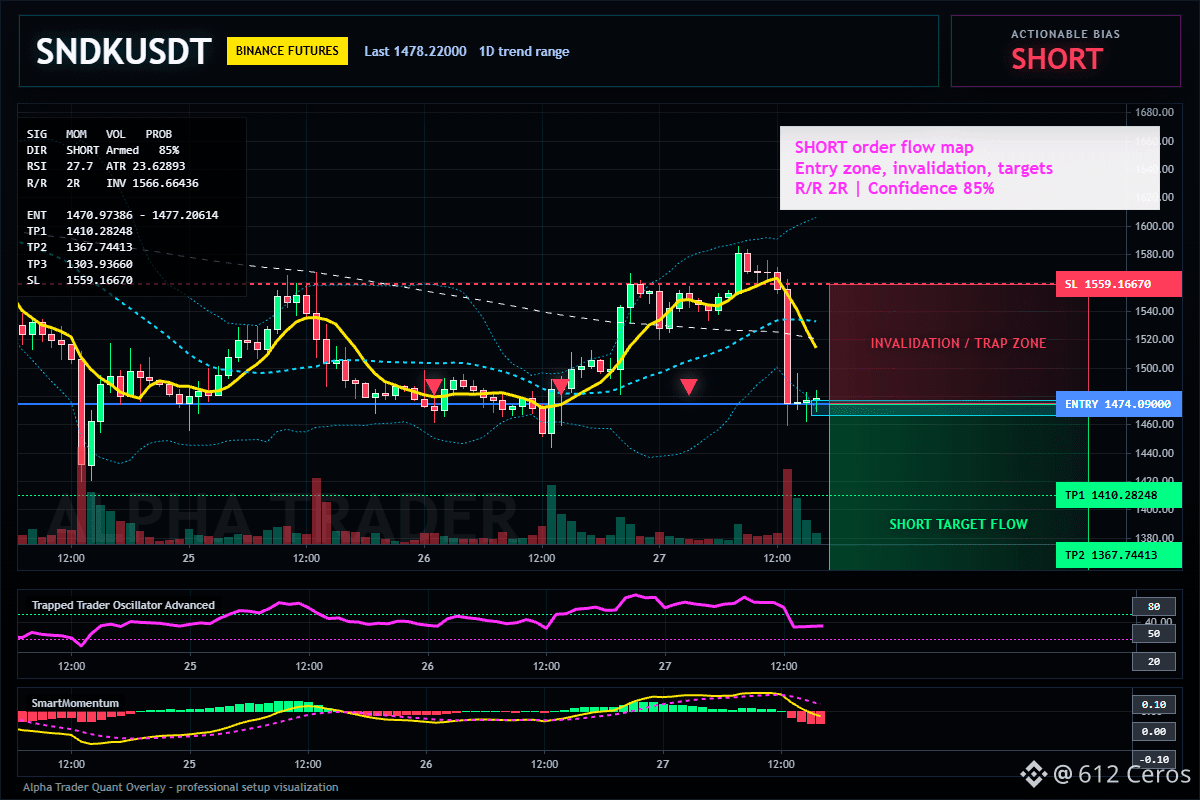Click the Alpha Trader Quant Overlay footer text

click(x=180, y=787)
